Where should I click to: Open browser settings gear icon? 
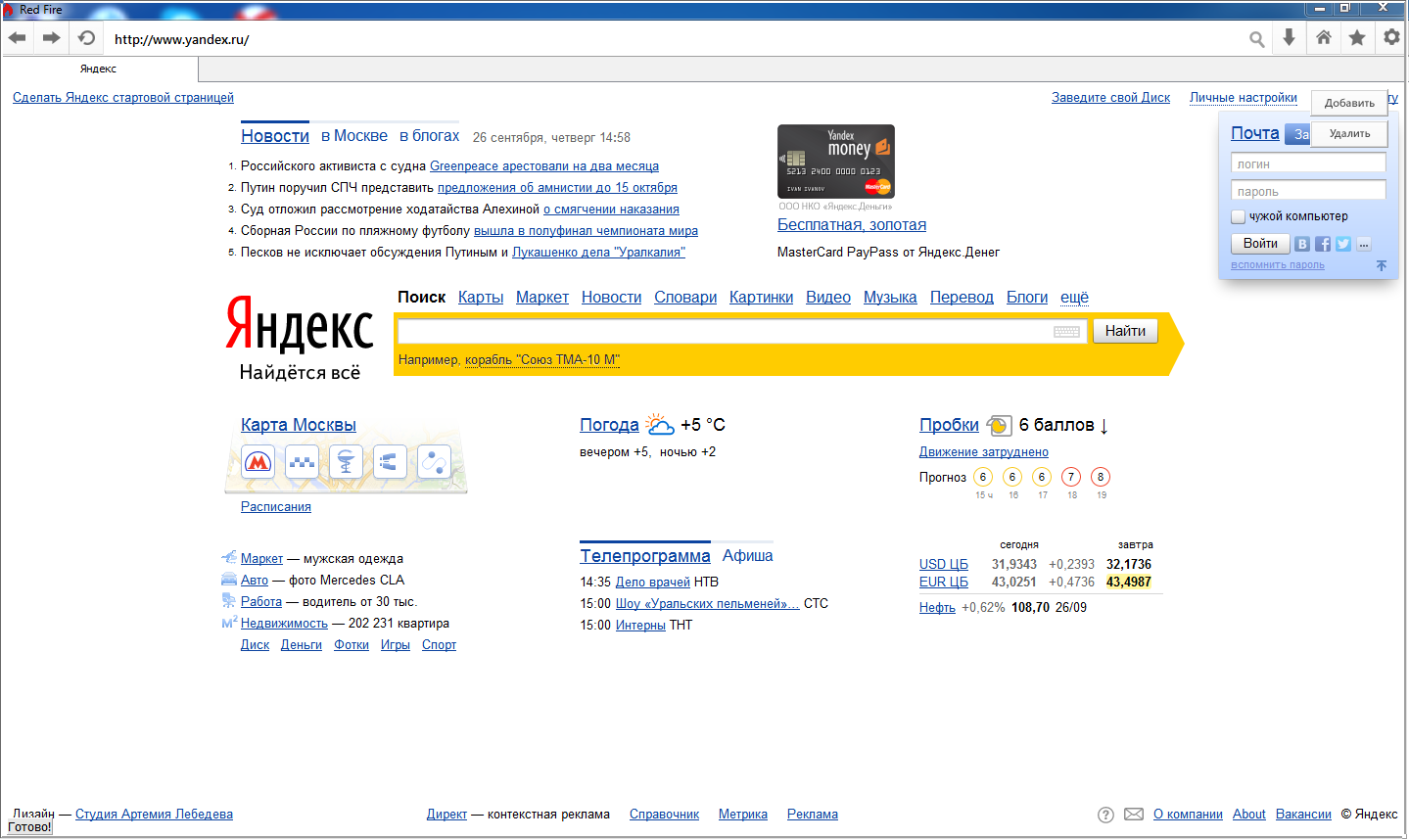click(1391, 38)
